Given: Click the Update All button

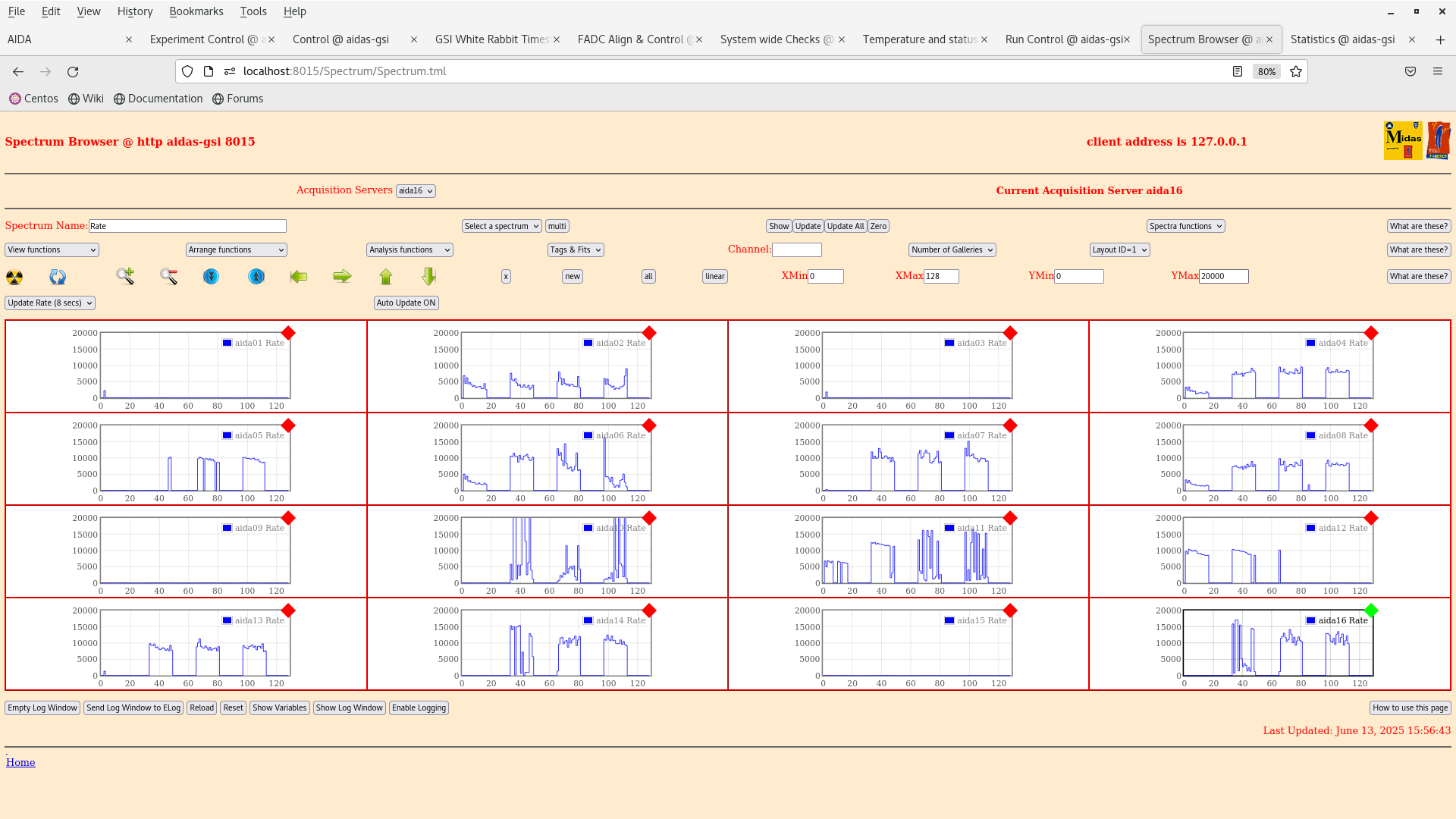Looking at the screenshot, I should pos(845,226).
